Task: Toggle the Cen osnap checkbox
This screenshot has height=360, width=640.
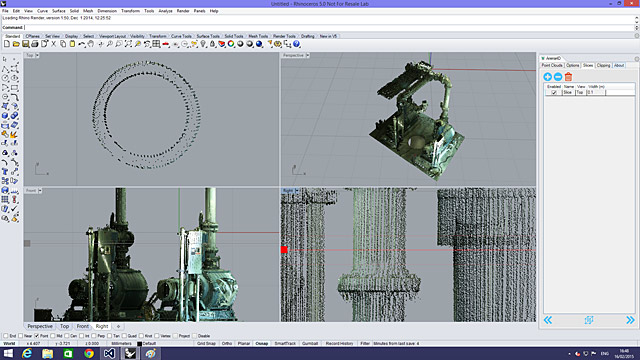Action: pyautogui.click(x=67, y=336)
